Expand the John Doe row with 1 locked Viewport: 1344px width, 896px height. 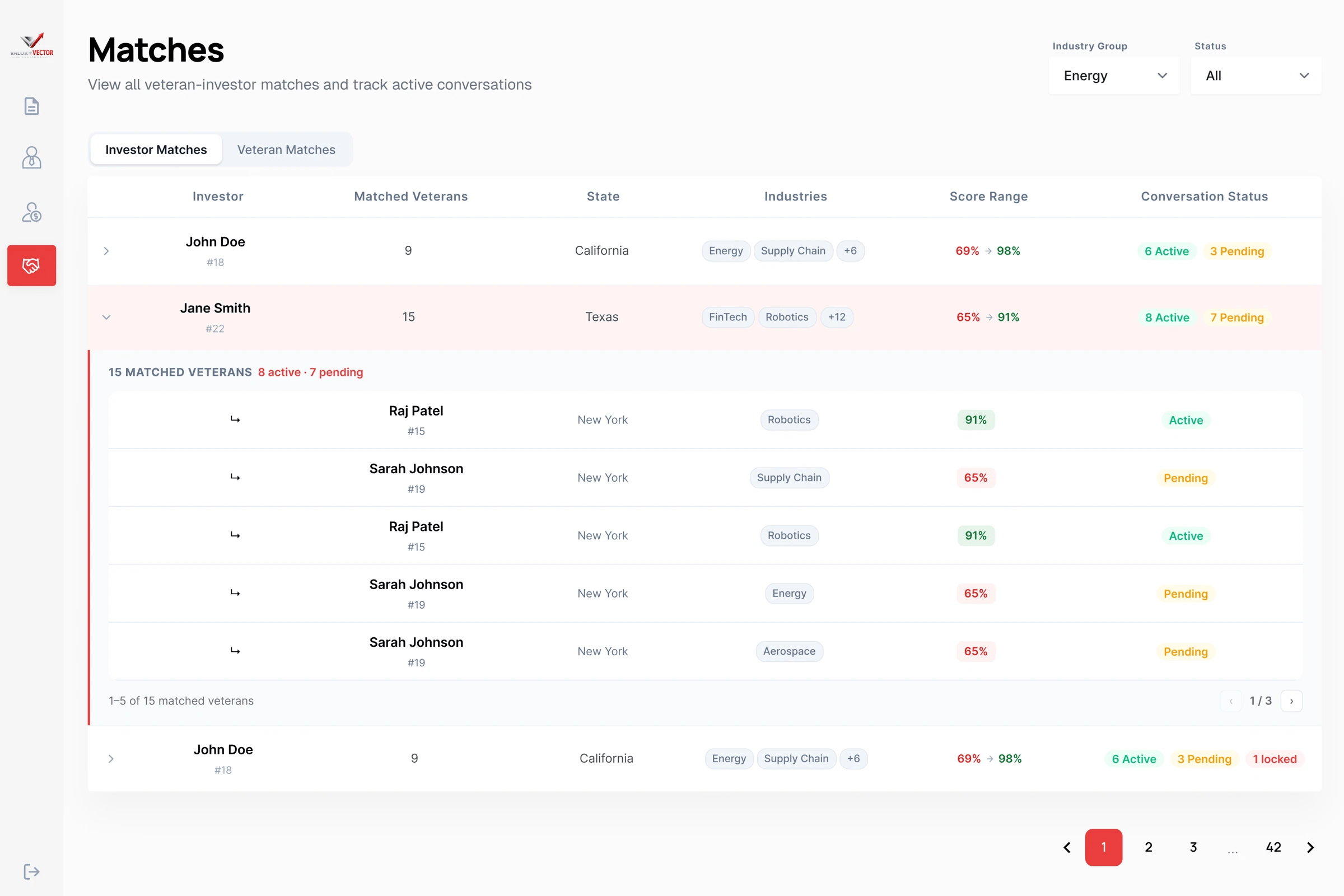click(x=111, y=759)
